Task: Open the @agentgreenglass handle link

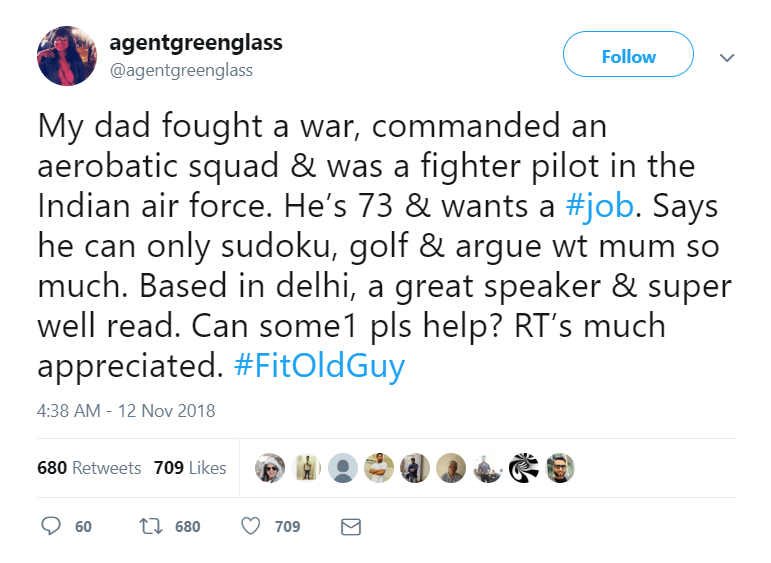Action: click(181, 70)
